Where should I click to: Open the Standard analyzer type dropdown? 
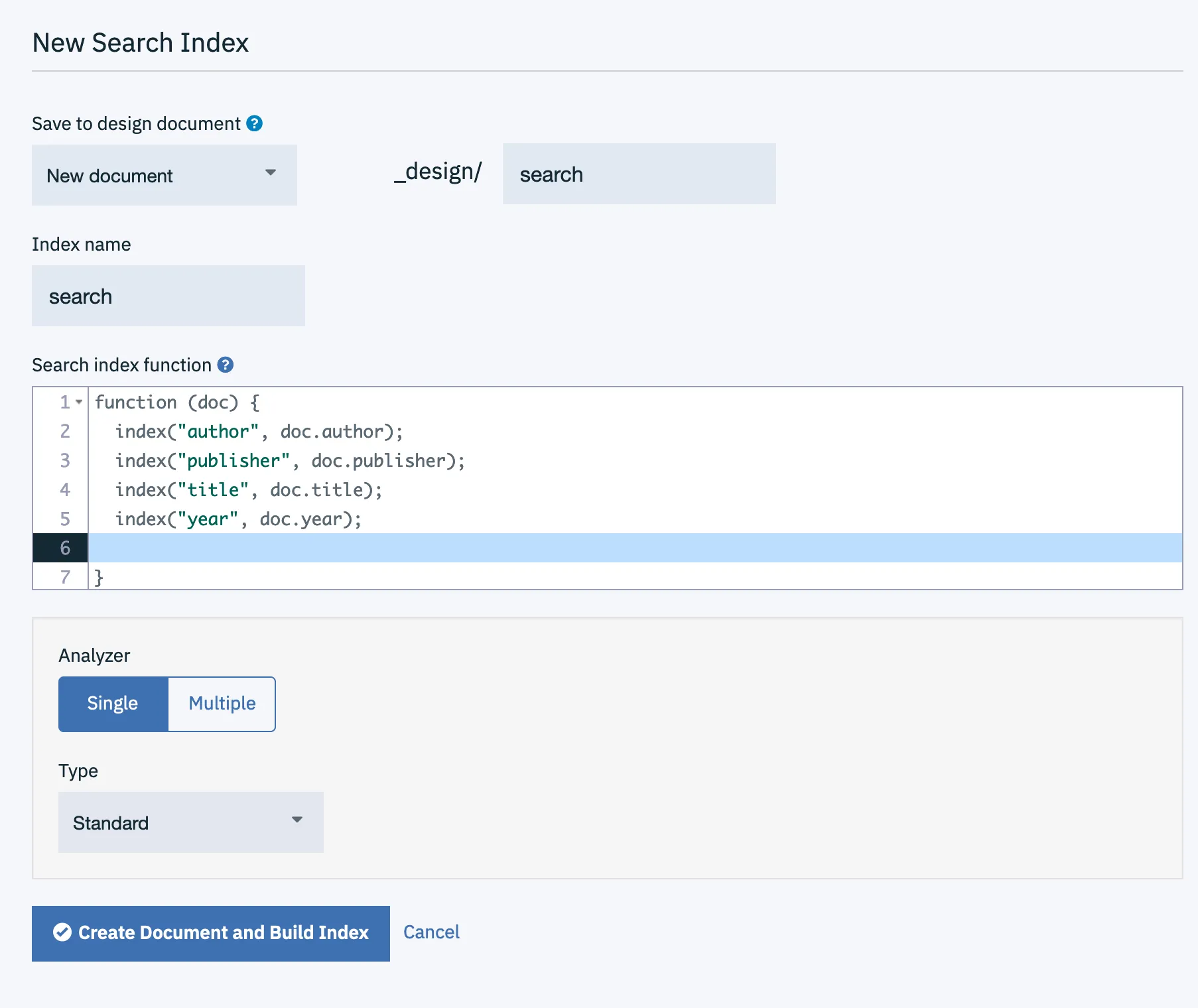click(x=191, y=822)
